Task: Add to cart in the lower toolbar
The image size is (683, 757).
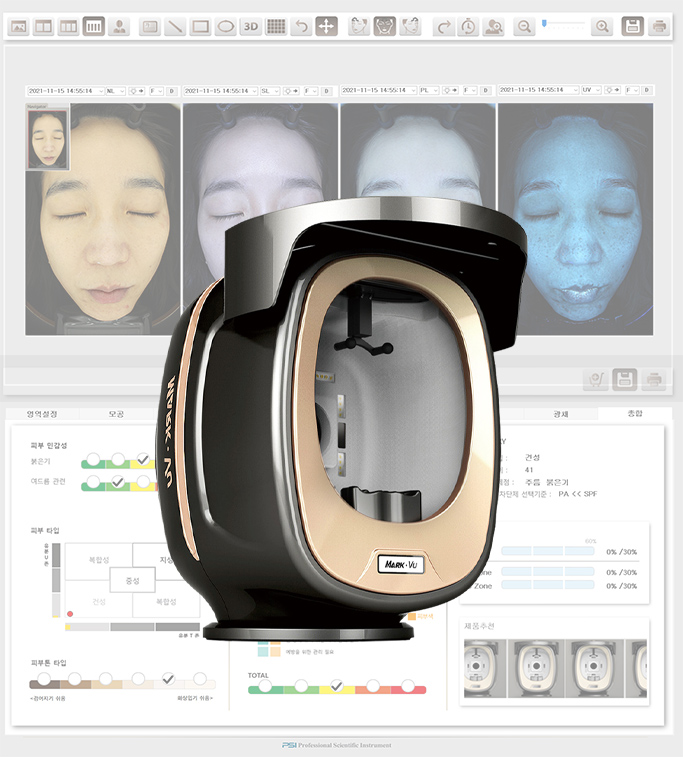Action: (595, 379)
